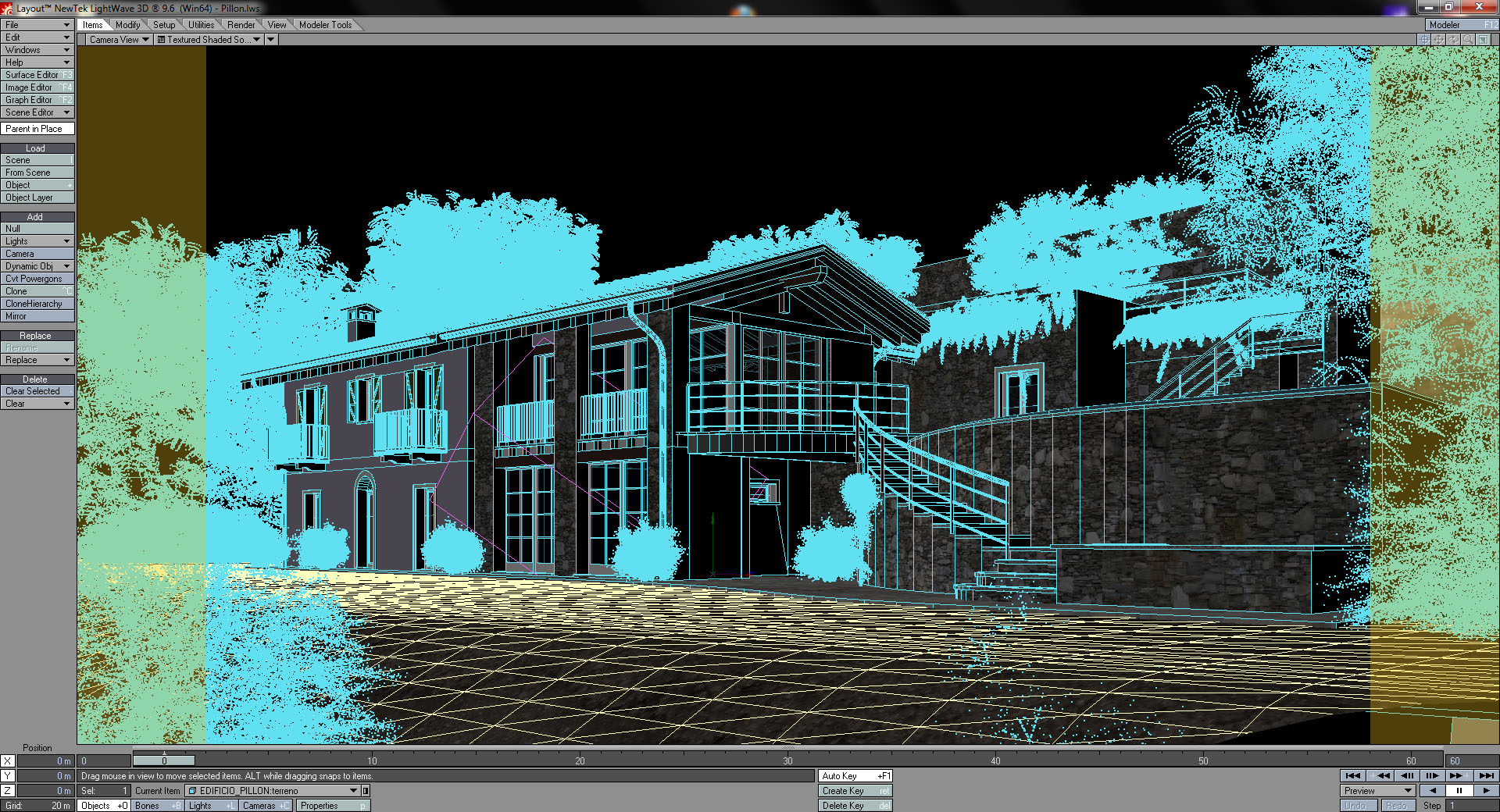Click the viewport pan (move) icon

(x=1438, y=40)
